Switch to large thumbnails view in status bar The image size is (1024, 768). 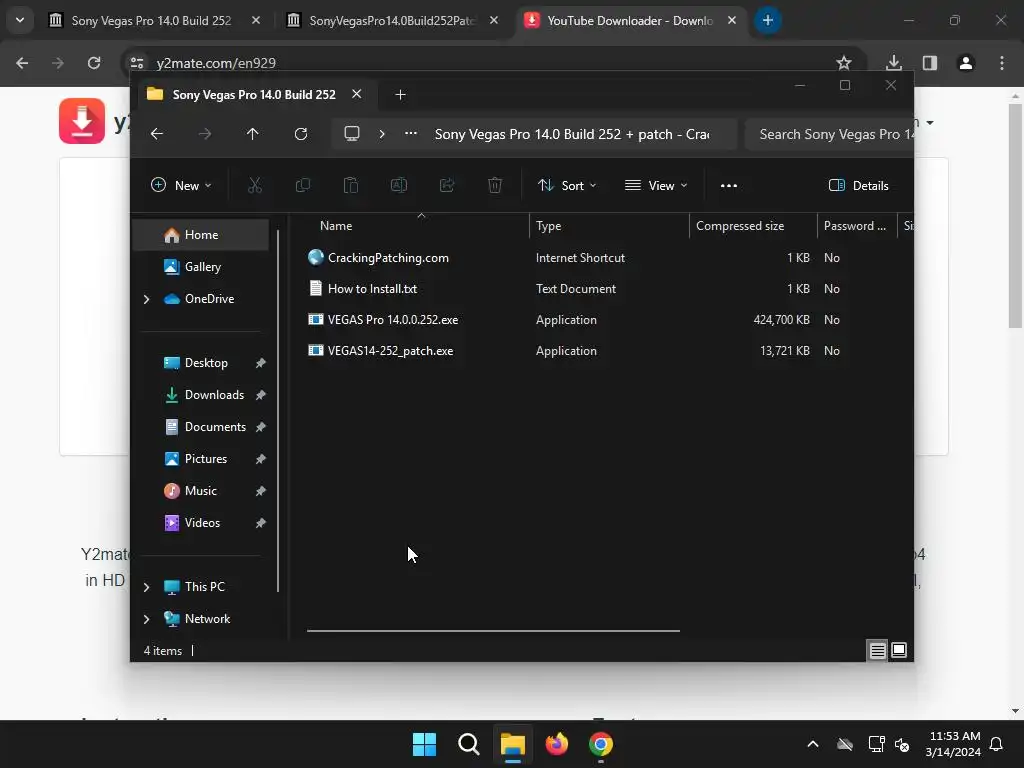pos(899,650)
